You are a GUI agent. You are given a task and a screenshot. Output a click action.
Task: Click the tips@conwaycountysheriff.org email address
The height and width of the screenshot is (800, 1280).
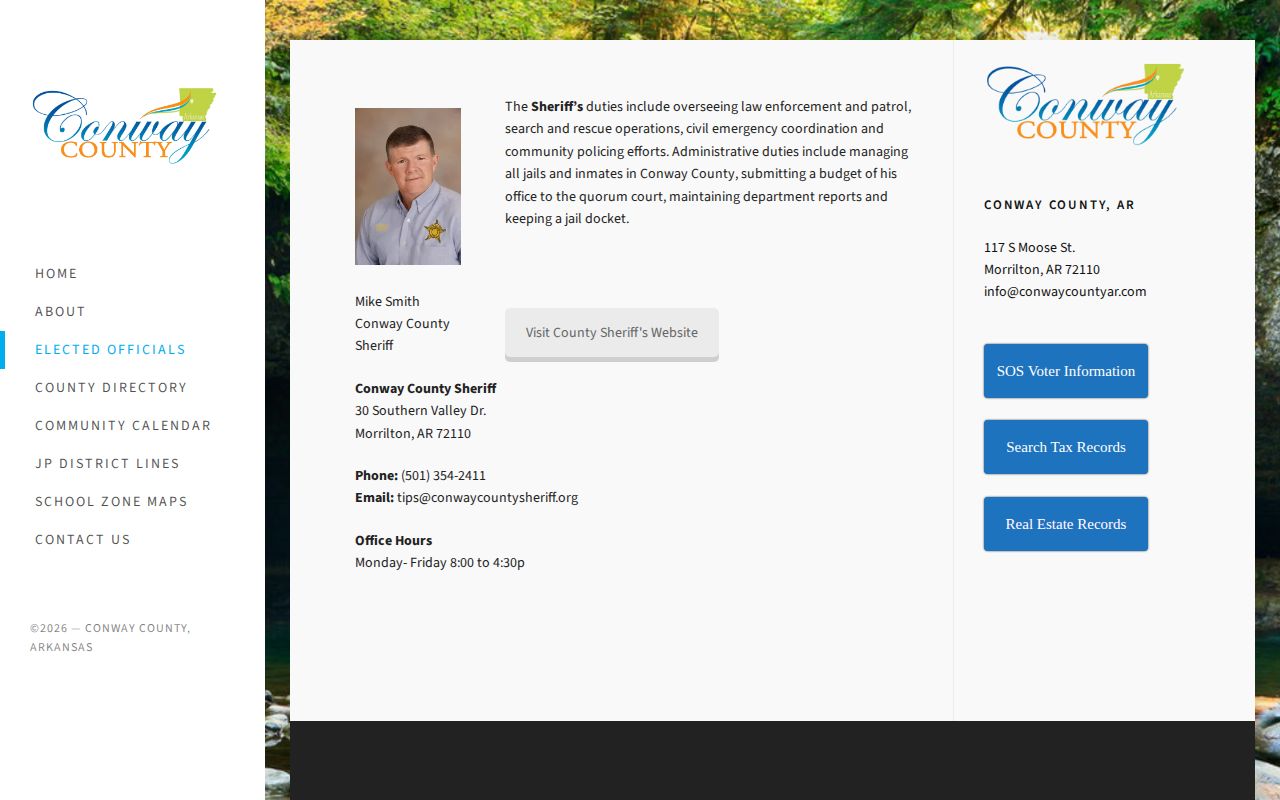click(487, 497)
